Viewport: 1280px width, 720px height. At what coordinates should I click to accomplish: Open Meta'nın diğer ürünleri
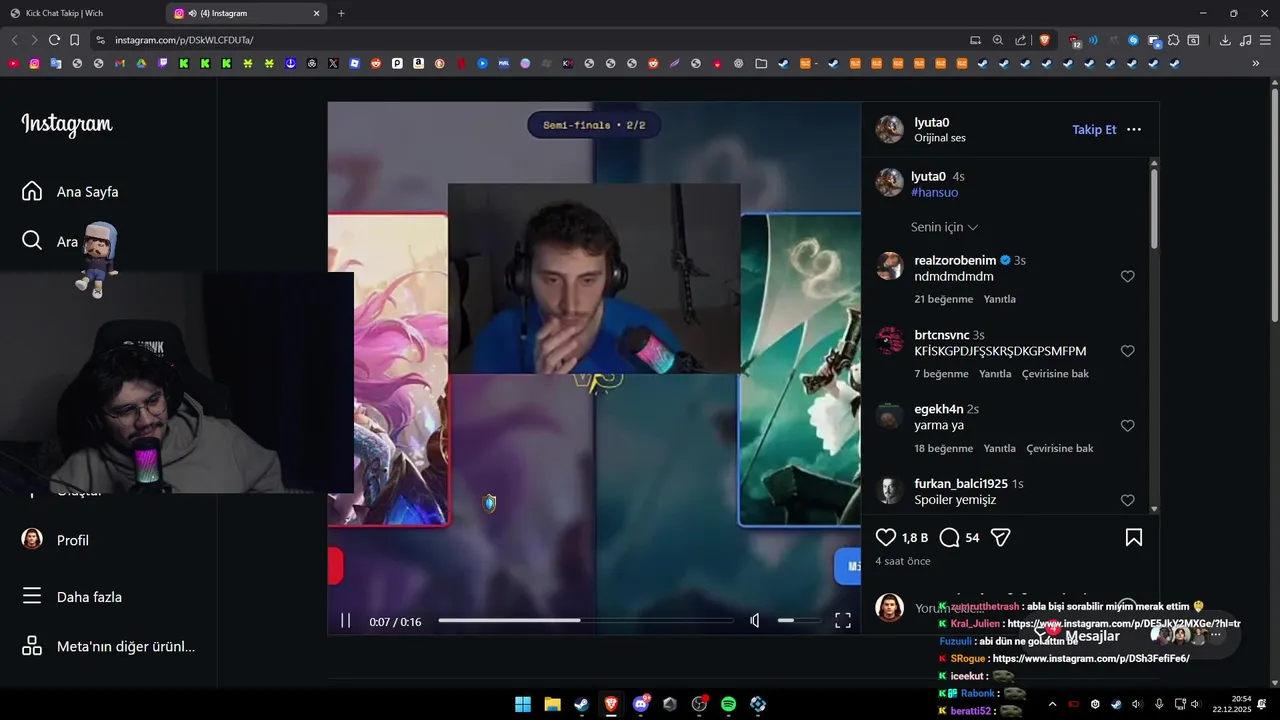[108, 646]
